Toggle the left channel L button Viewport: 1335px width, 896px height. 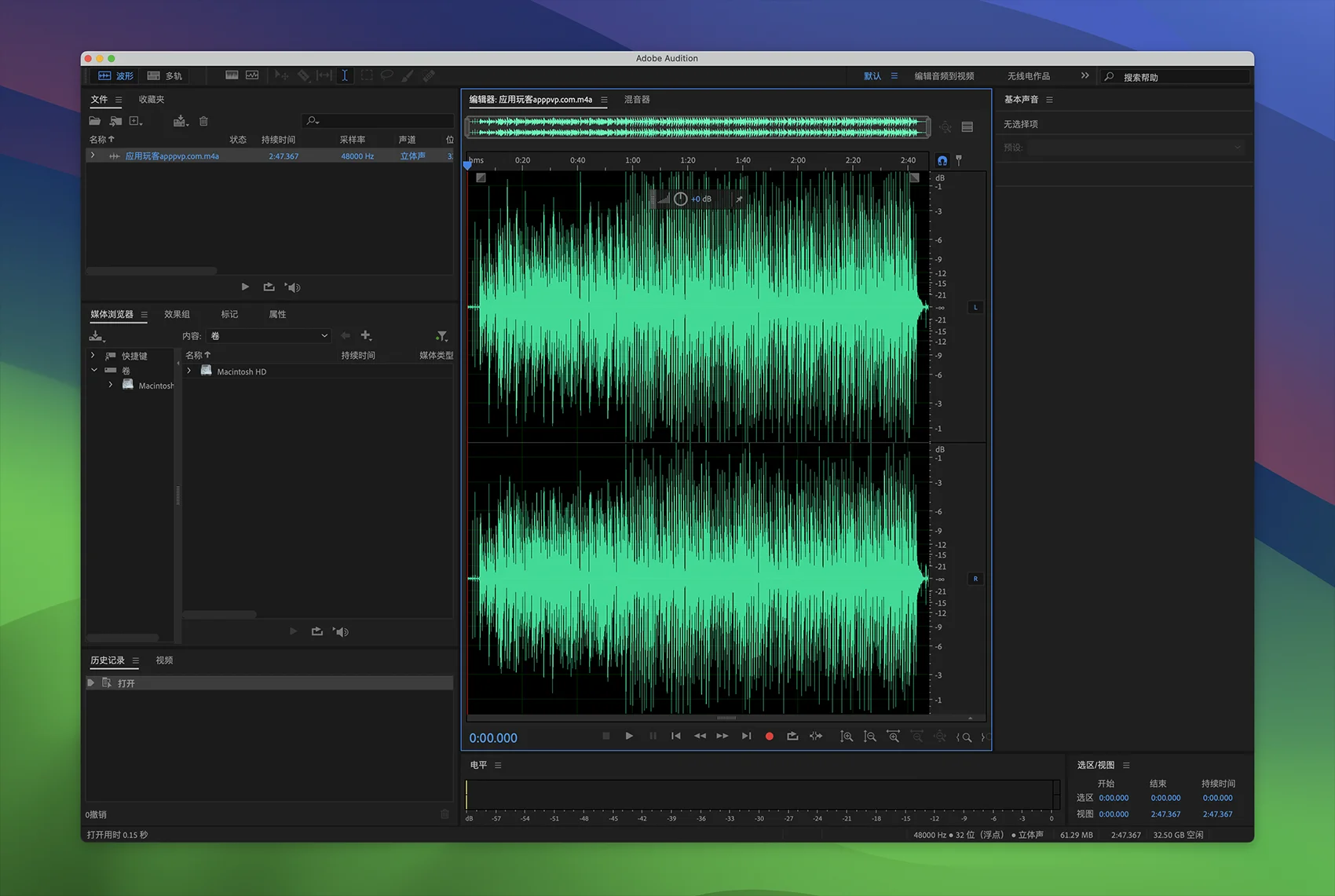pos(975,307)
